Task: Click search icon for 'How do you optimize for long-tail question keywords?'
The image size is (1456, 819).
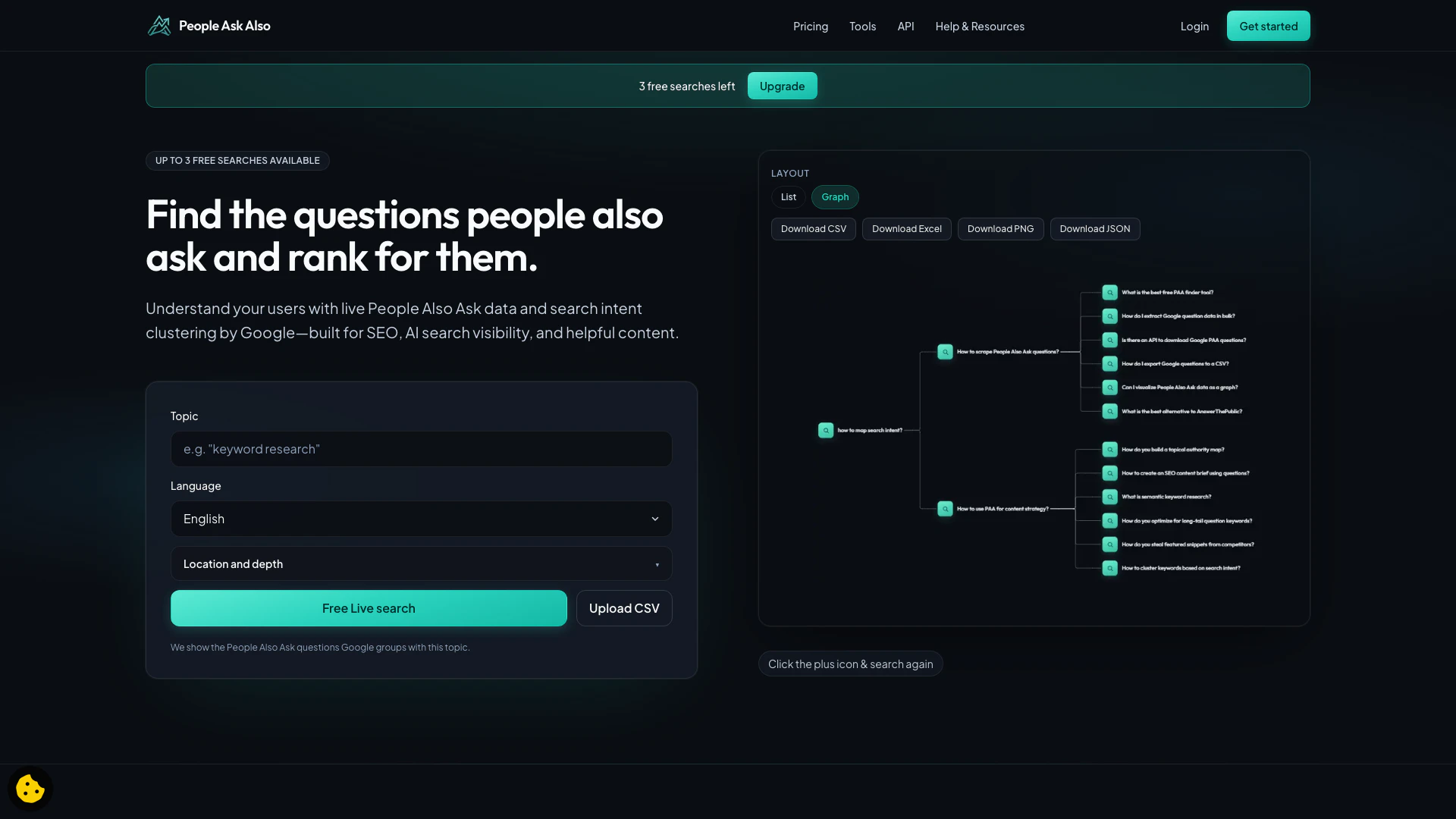Action: [1109, 521]
